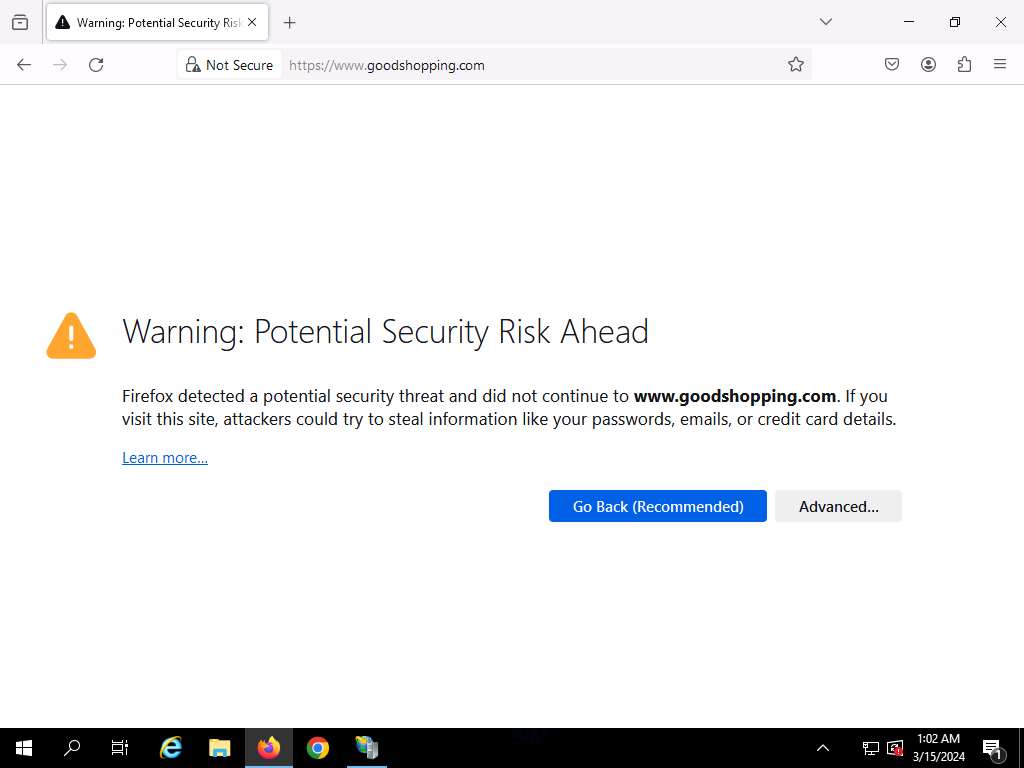Open the Extensions puzzle icon
1024x768 pixels.
point(964,65)
